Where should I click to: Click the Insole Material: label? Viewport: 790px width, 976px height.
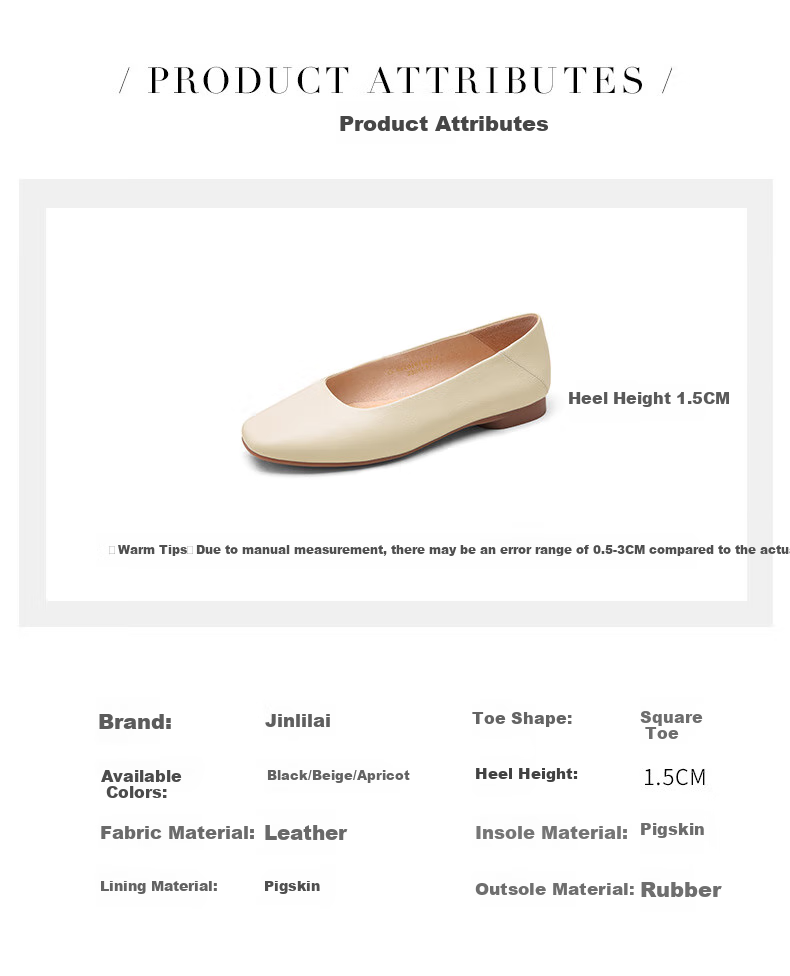[552, 833]
